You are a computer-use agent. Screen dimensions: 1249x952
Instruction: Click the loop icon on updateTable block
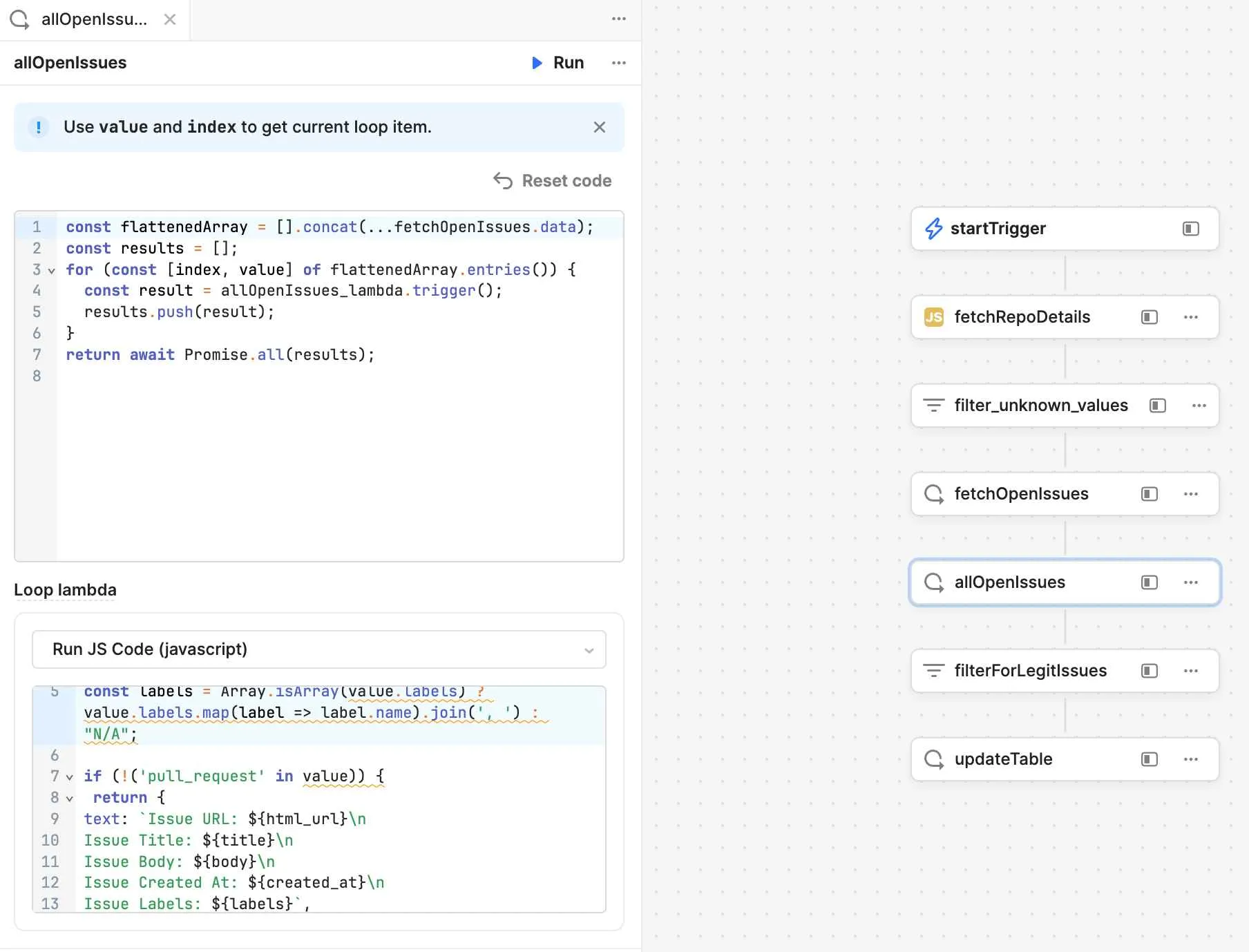(934, 759)
